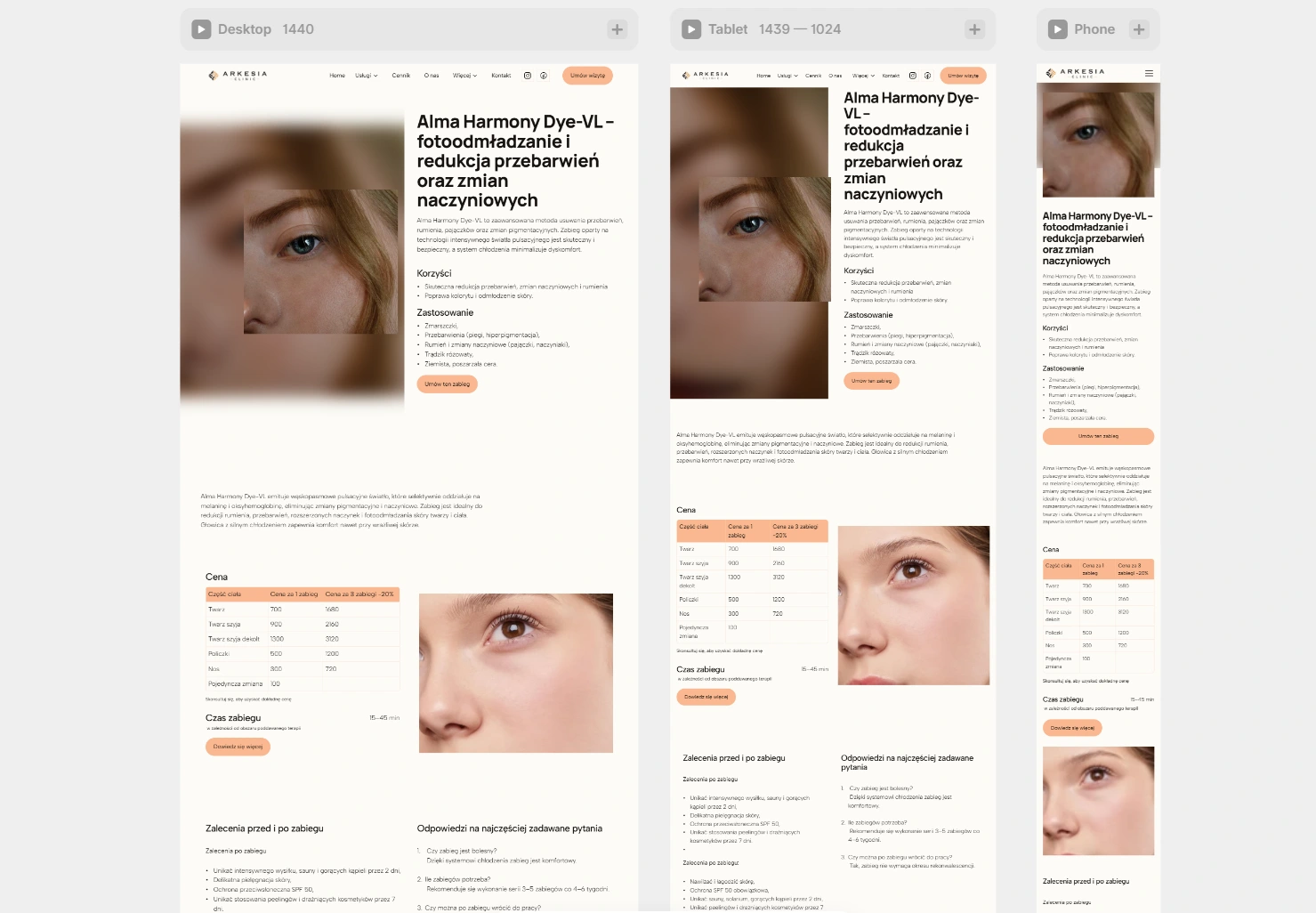Viewport: 1316px width, 913px height.
Task: Select the face photo beside Desktop price table
Action: 516,673
